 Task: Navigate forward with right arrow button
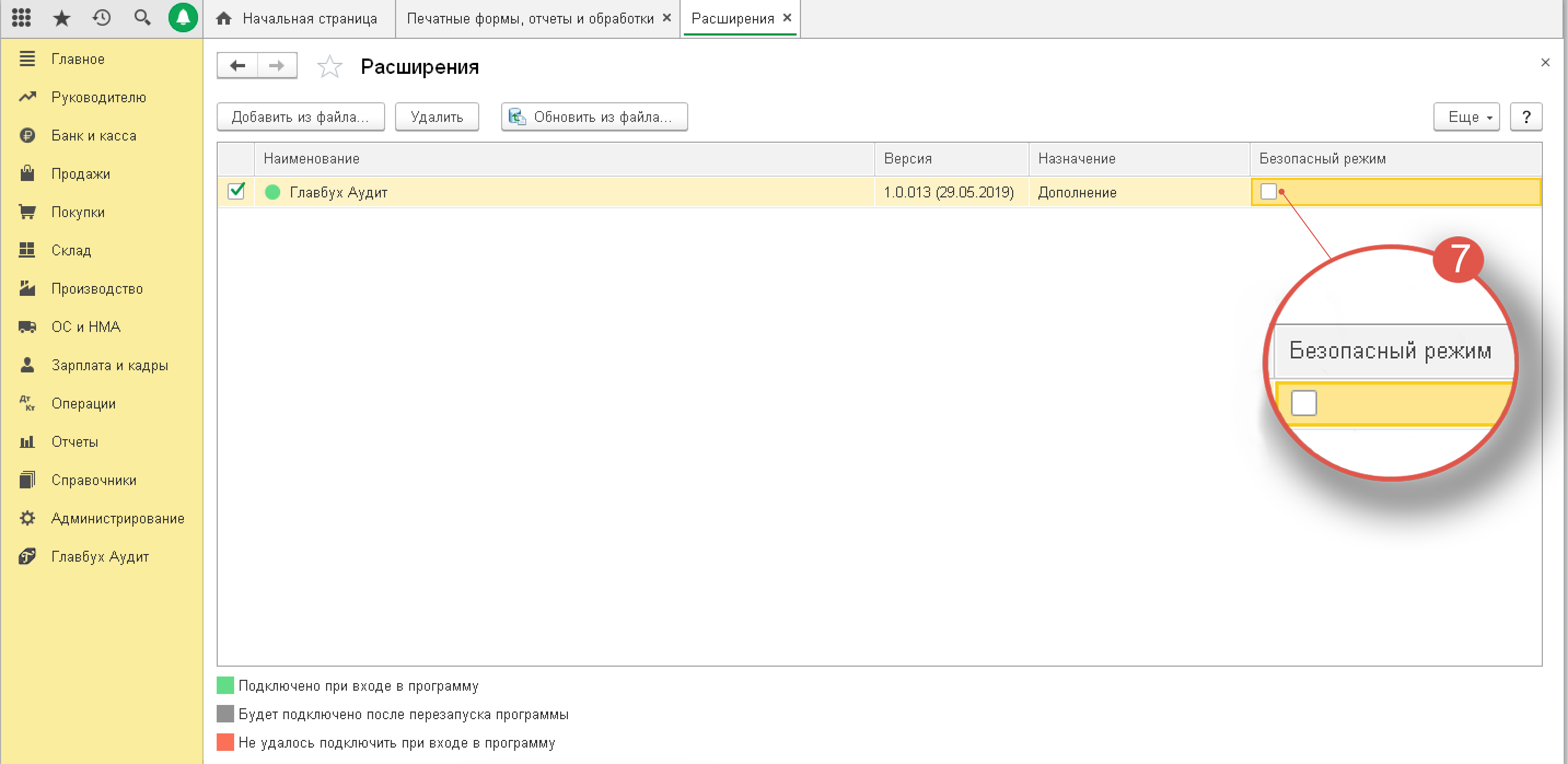(277, 66)
